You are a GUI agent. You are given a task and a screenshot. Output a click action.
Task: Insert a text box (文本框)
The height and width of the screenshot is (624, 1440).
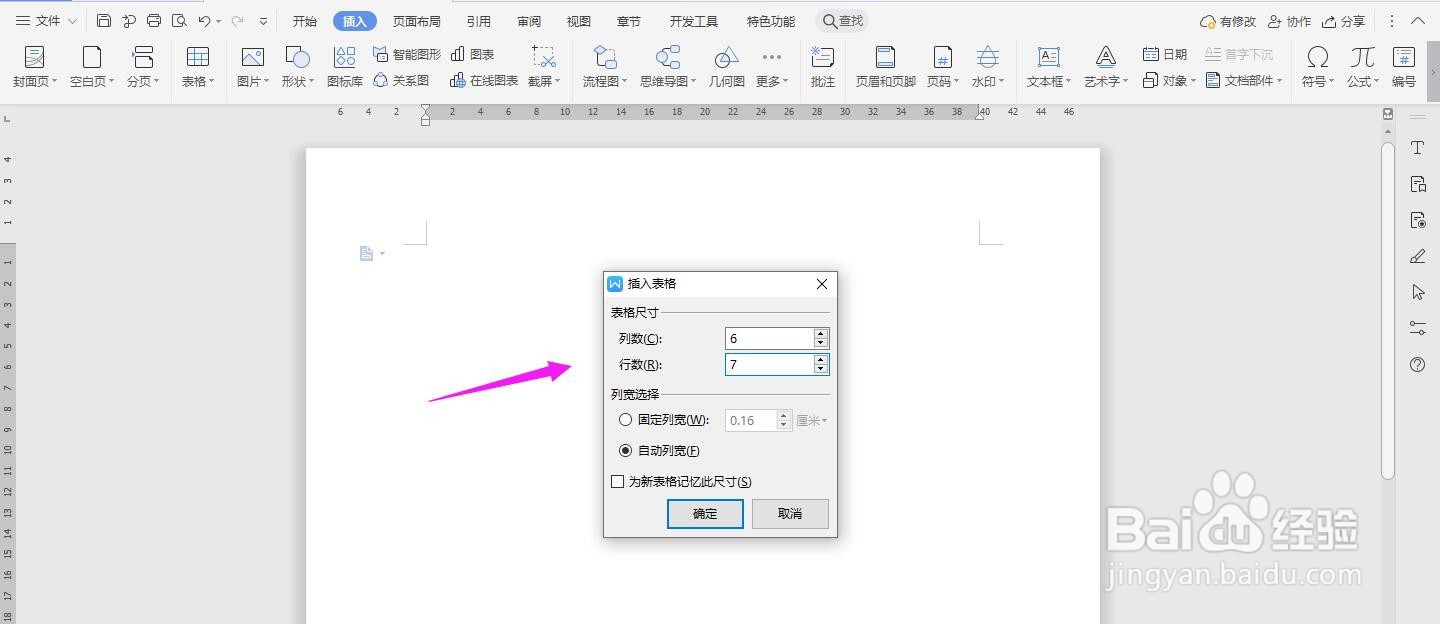[x=1048, y=67]
